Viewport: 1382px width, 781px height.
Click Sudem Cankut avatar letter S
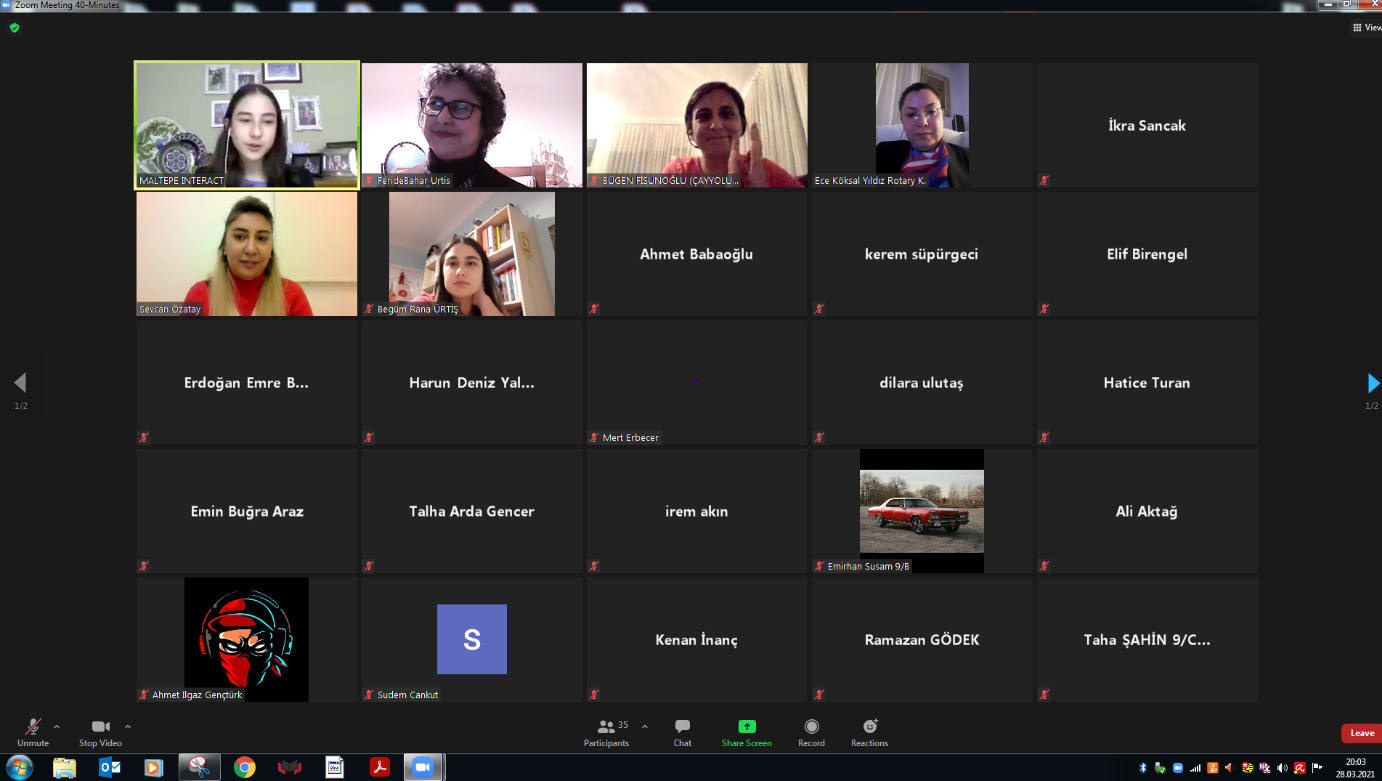(x=472, y=639)
